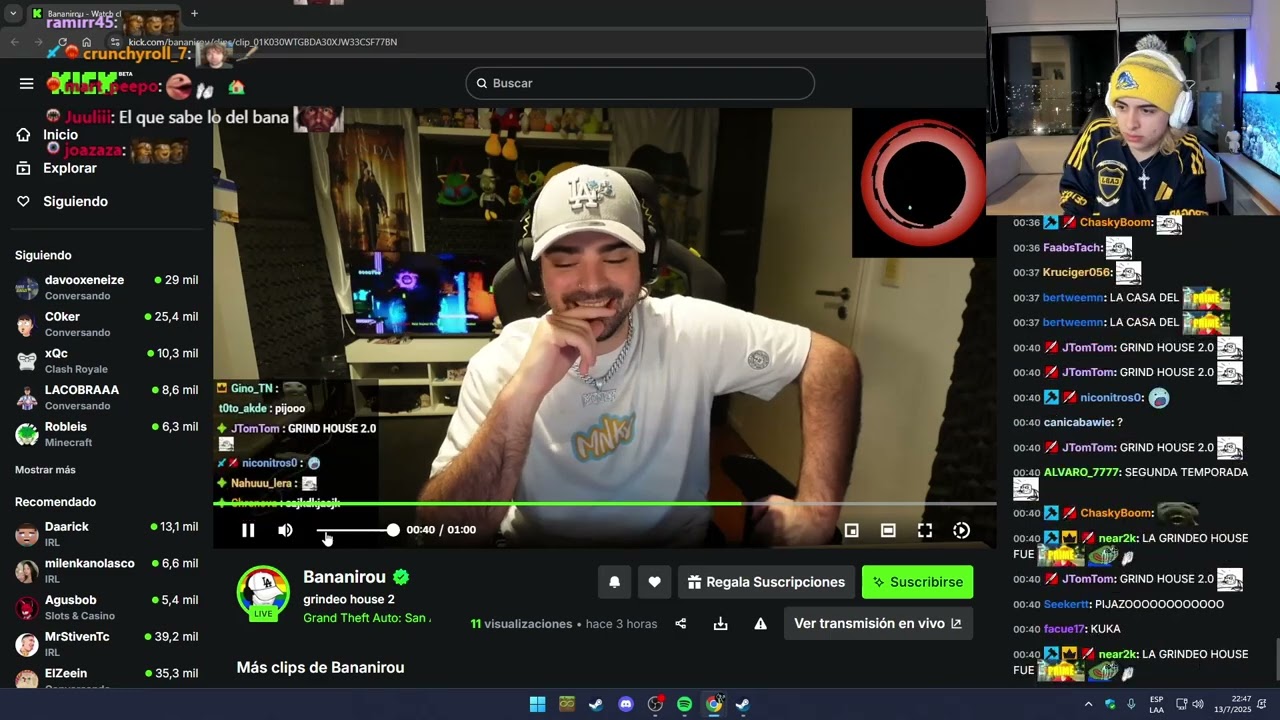Enable mini player mode icon
This screenshot has height=720, width=1280.
coord(851,531)
